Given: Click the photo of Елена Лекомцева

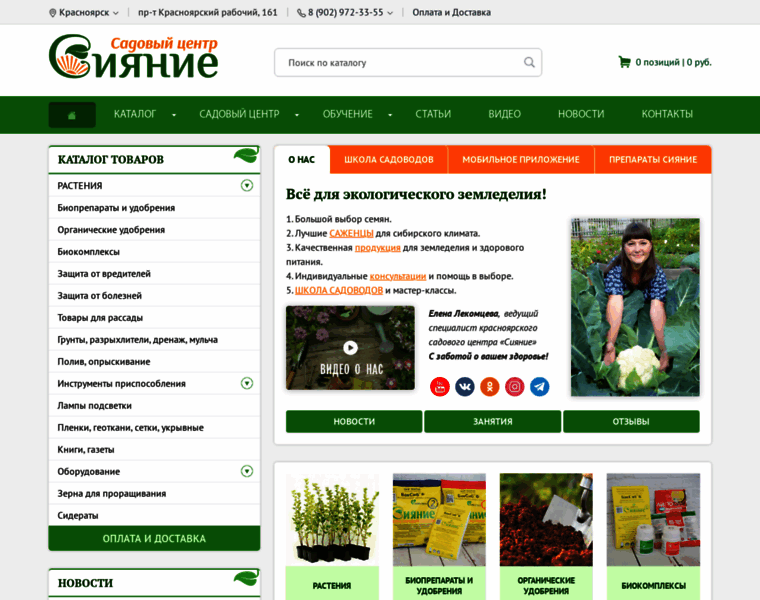Looking at the screenshot, I should point(635,307).
